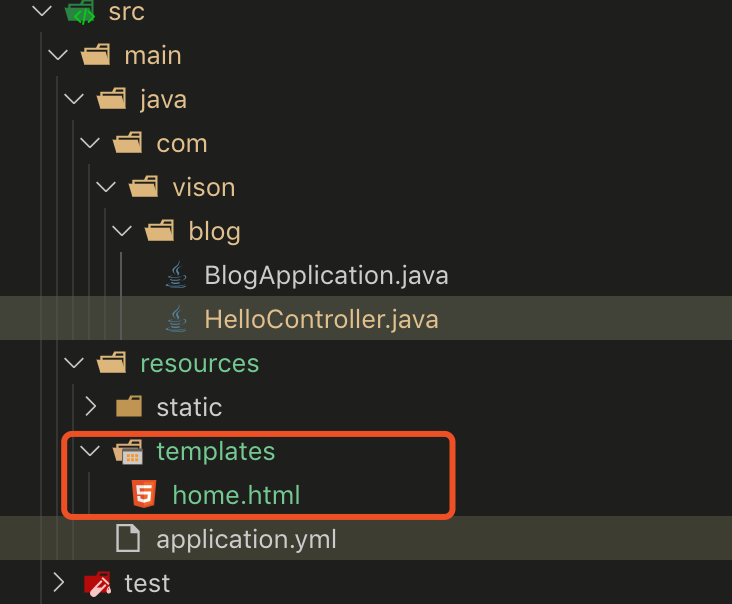Click the main folder icon
The height and width of the screenshot is (604, 732).
click(96, 55)
